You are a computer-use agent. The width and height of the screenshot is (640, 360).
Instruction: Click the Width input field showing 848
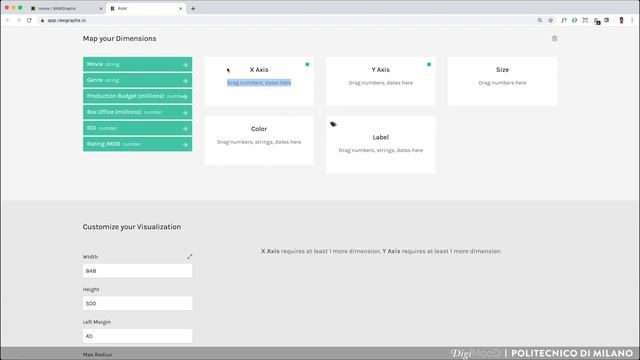(x=138, y=271)
